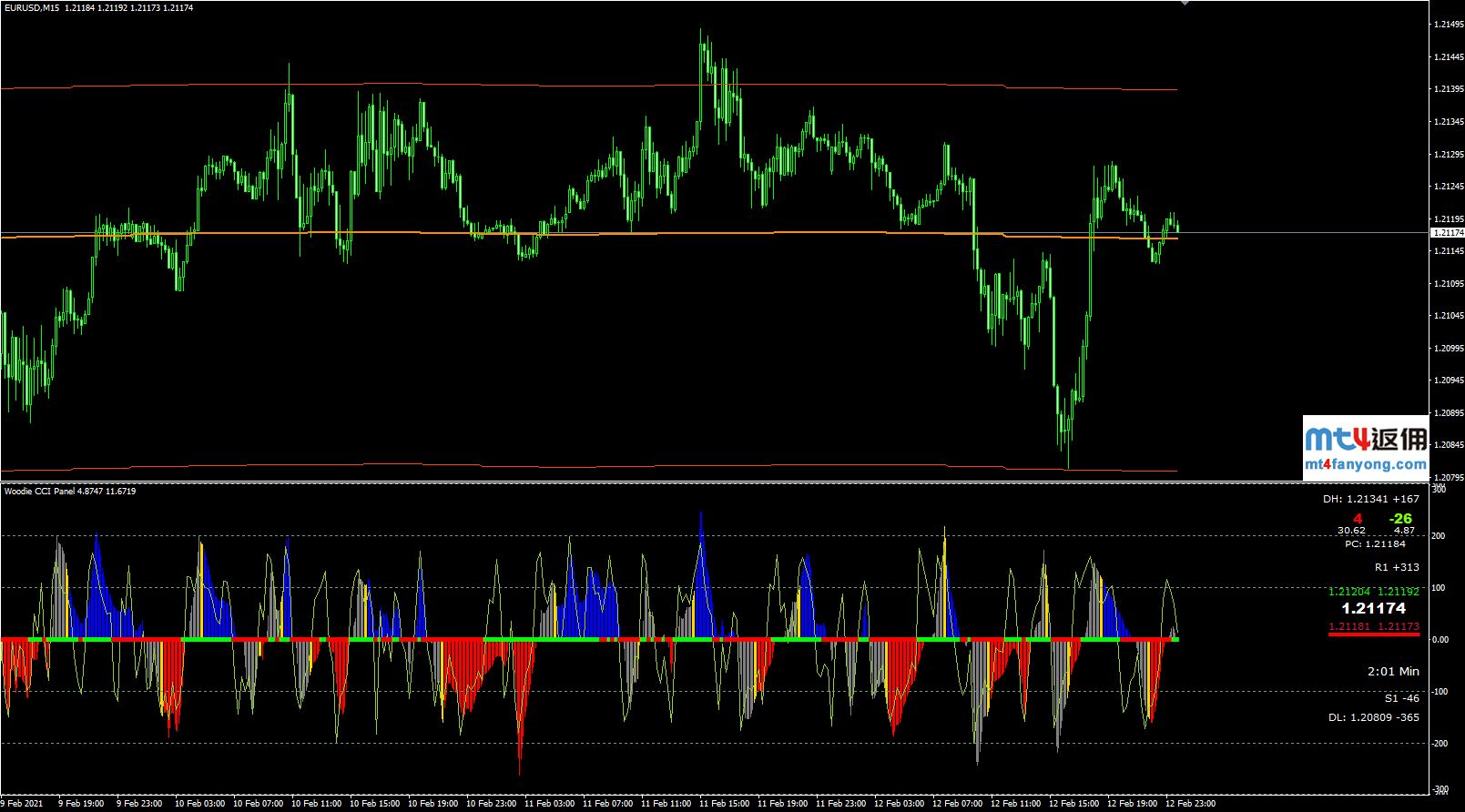This screenshot has height=812, width=1465.
Task: Click the red underline bar below bid prices
Action: pos(1373,634)
